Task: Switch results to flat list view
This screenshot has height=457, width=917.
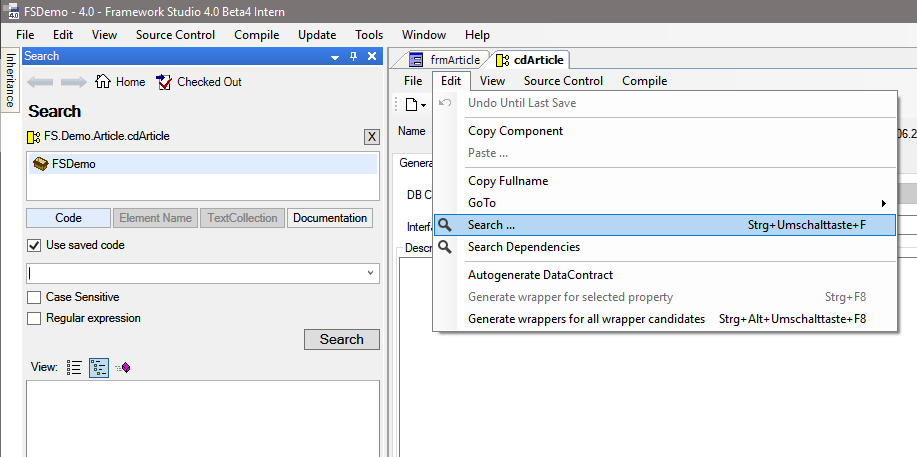Action: coord(74,367)
